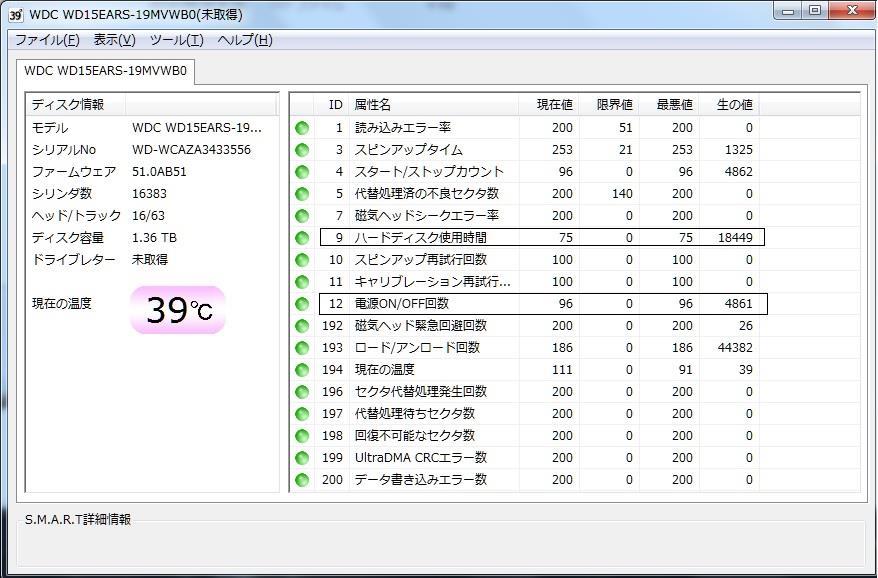This screenshot has width=878, height=578.
Task: Select the データ書き込みエラー数 attribute name
Action: (421, 480)
